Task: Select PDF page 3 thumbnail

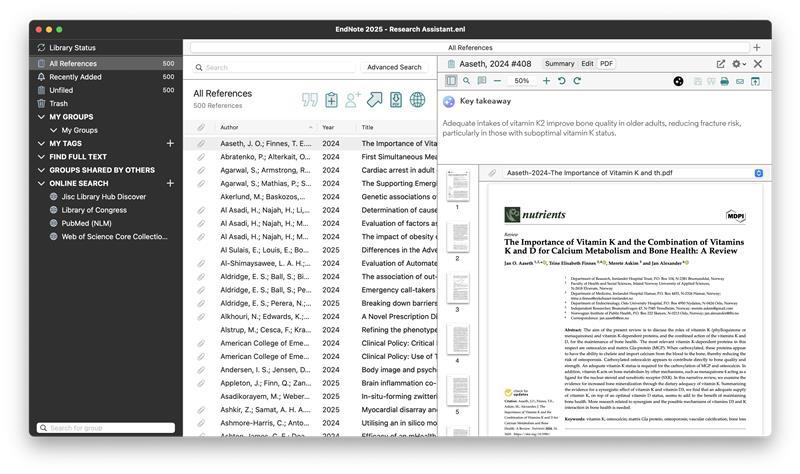Action: 458,288
